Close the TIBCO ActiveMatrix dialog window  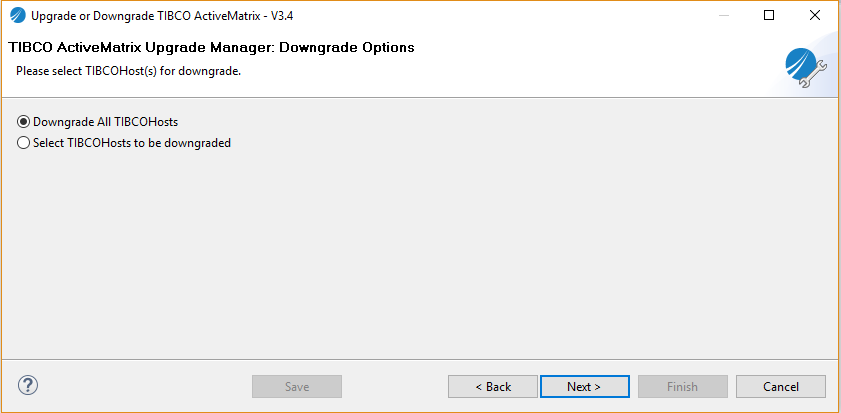(814, 16)
